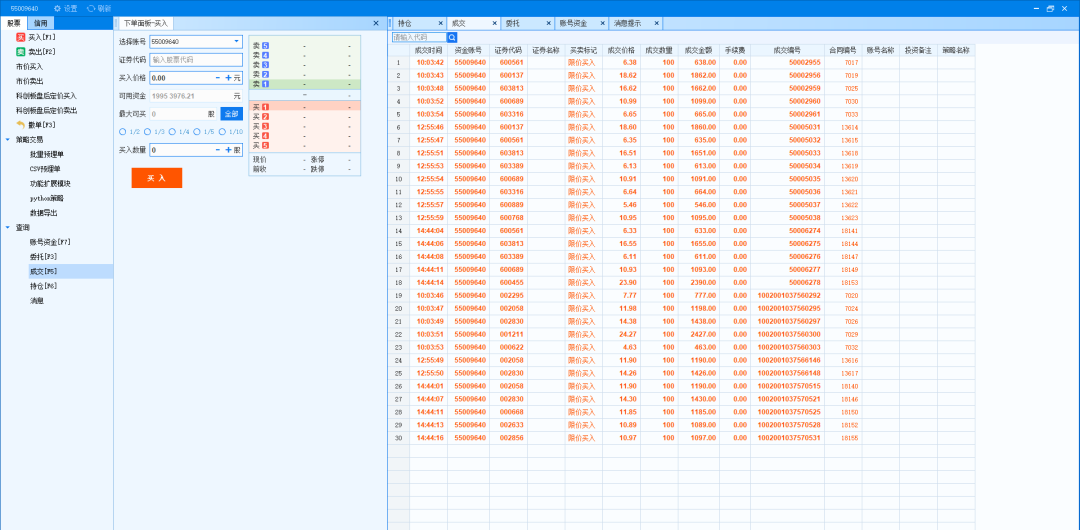1080x530 pixels.
Task: Close the 下单面板-买入 panel
Action: [375, 23]
